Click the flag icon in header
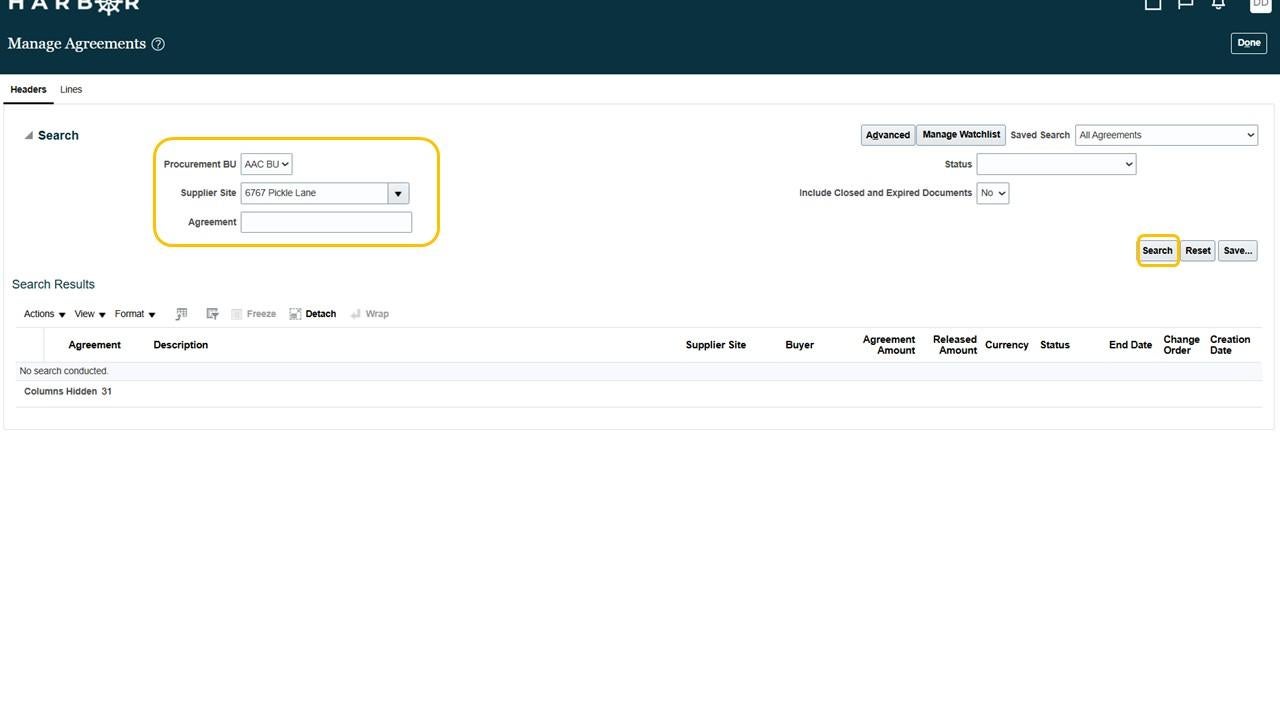Screen dimensions: 1280x720 coord(1185,4)
